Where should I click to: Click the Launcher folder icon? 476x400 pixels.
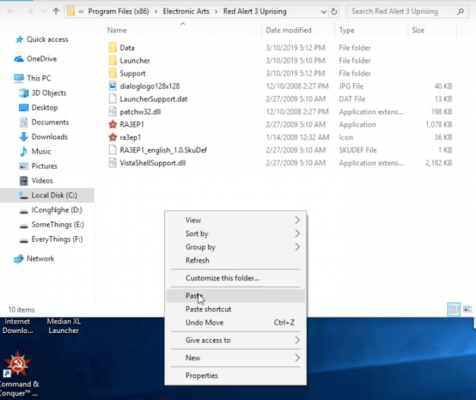tap(113, 60)
